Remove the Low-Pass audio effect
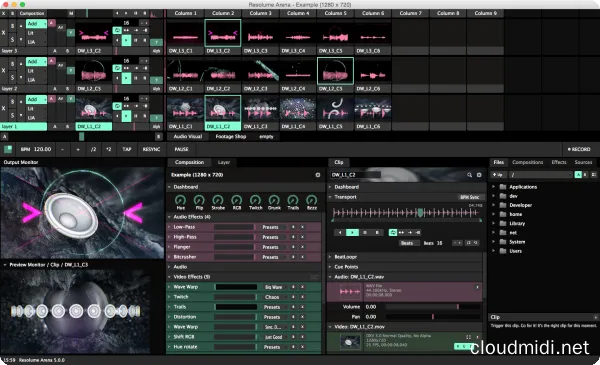Image resolution: width=600 pixels, height=365 pixels. pos(302,227)
